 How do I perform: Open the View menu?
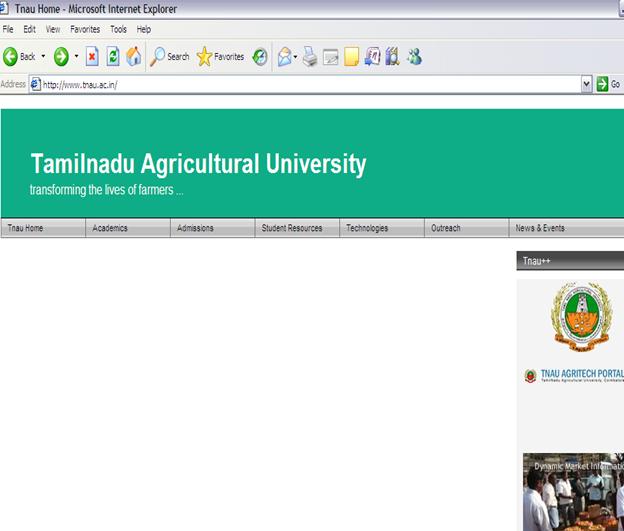click(53, 29)
